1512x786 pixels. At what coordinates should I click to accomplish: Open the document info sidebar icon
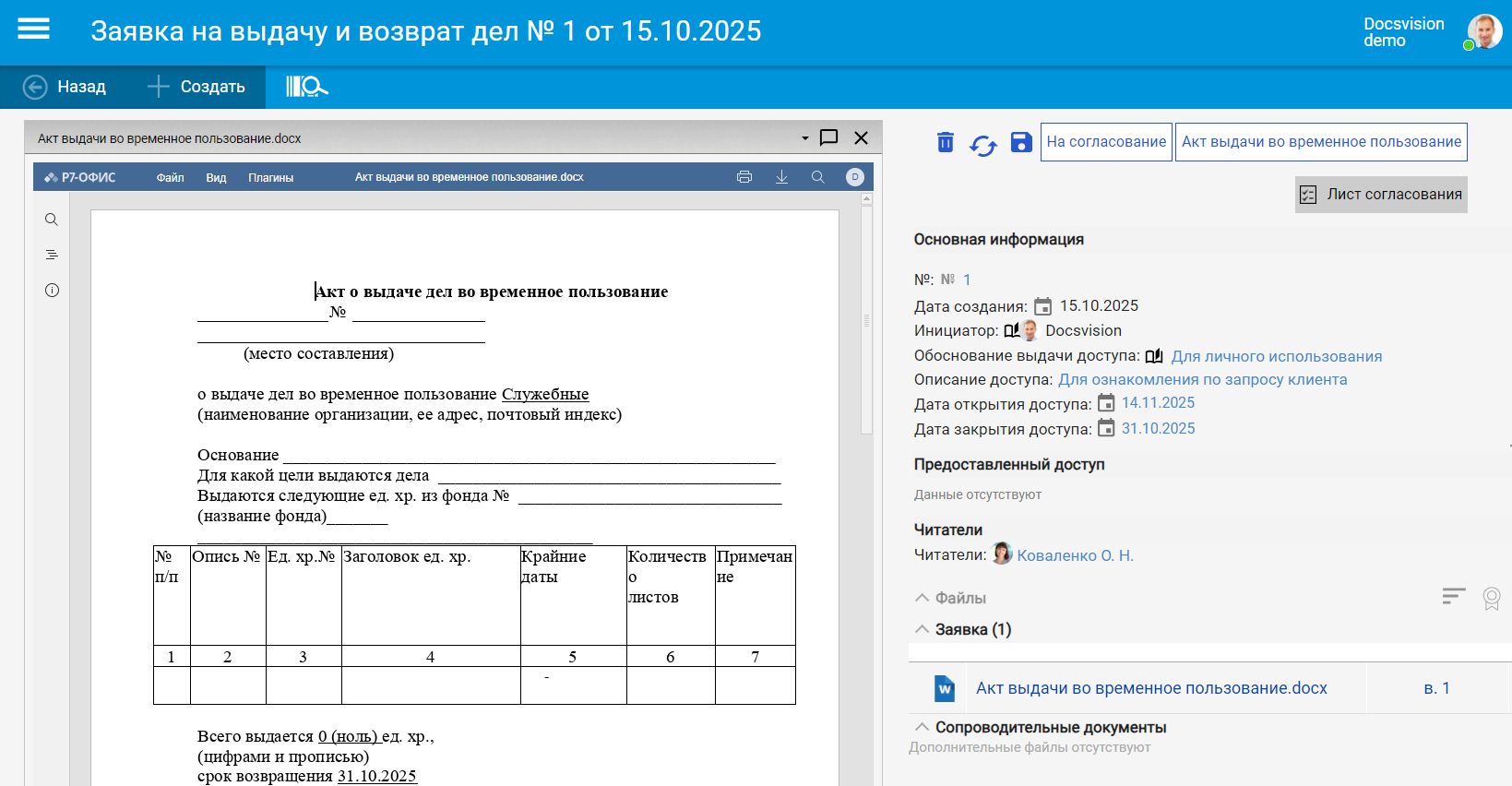tap(52, 291)
